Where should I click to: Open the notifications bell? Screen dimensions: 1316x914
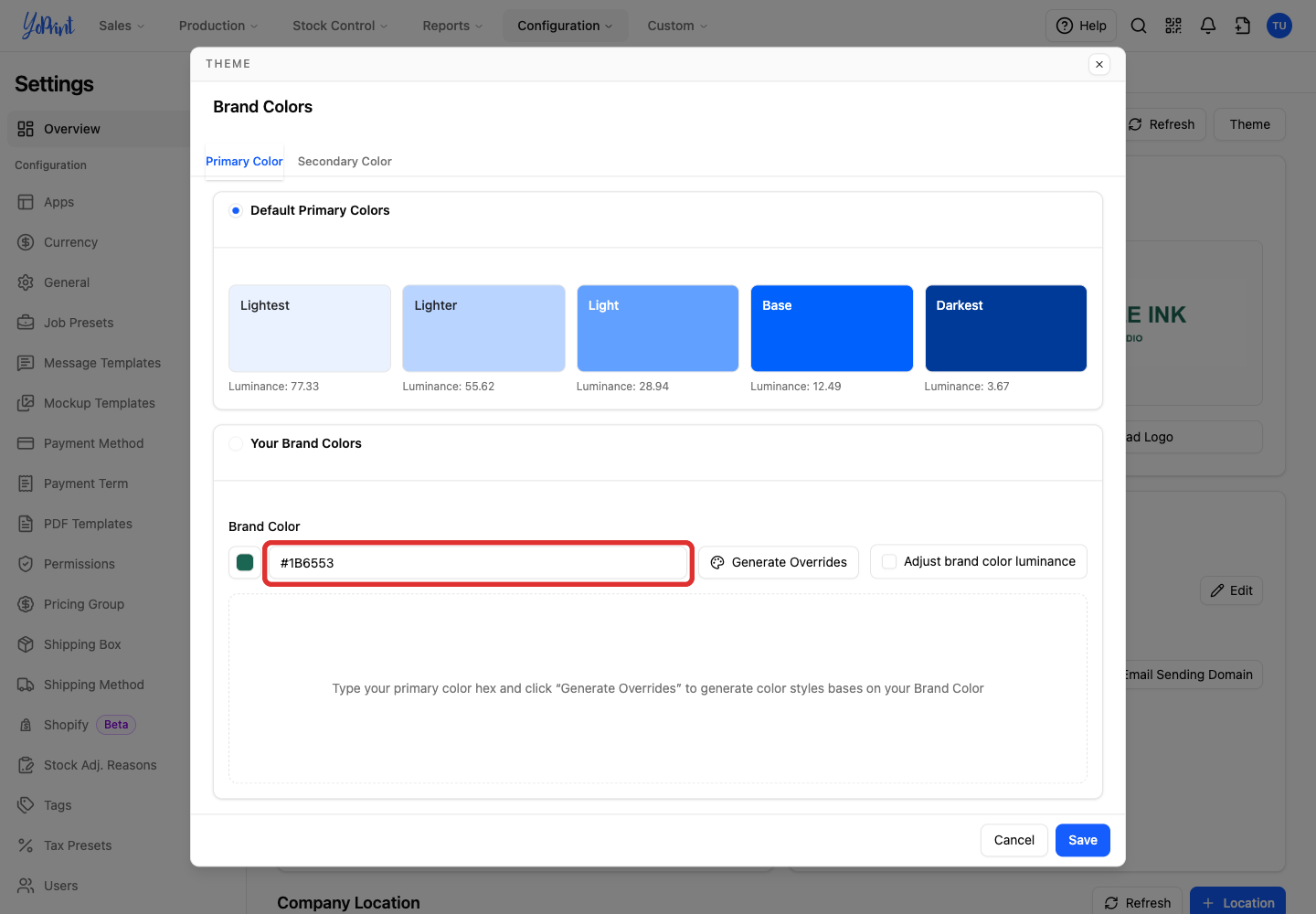click(1208, 26)
